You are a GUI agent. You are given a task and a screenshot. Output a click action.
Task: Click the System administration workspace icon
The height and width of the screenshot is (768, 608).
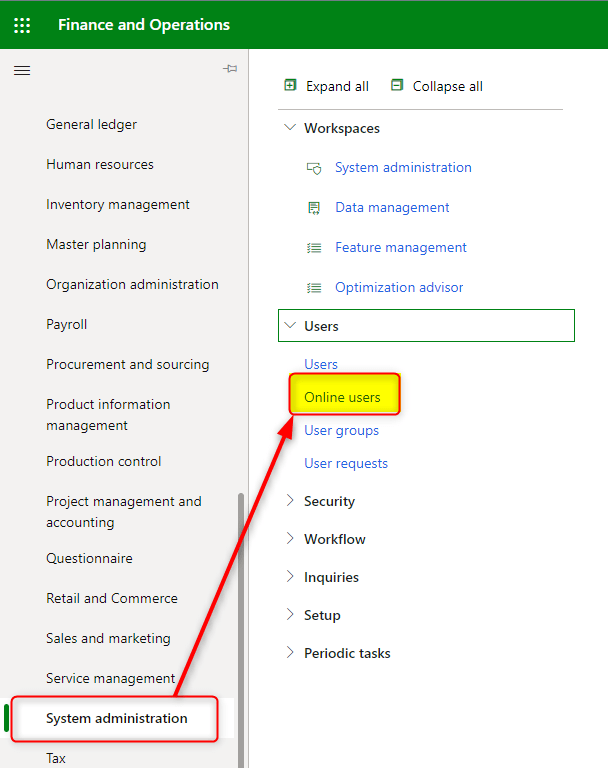(314, 168)
